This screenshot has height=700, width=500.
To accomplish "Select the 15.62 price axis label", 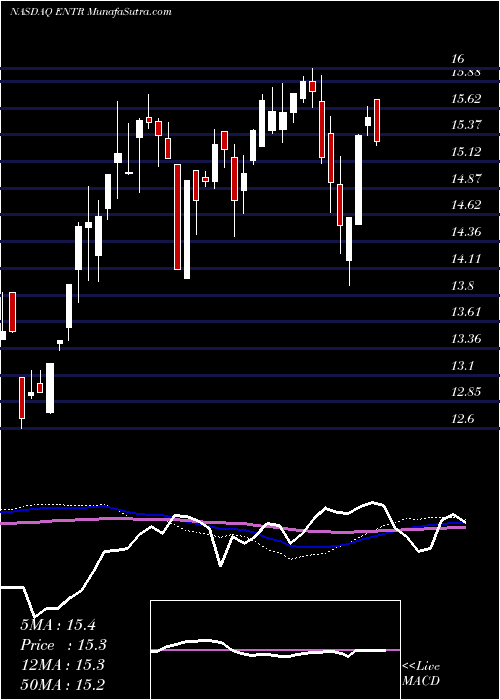I will (x=466, y=99).
